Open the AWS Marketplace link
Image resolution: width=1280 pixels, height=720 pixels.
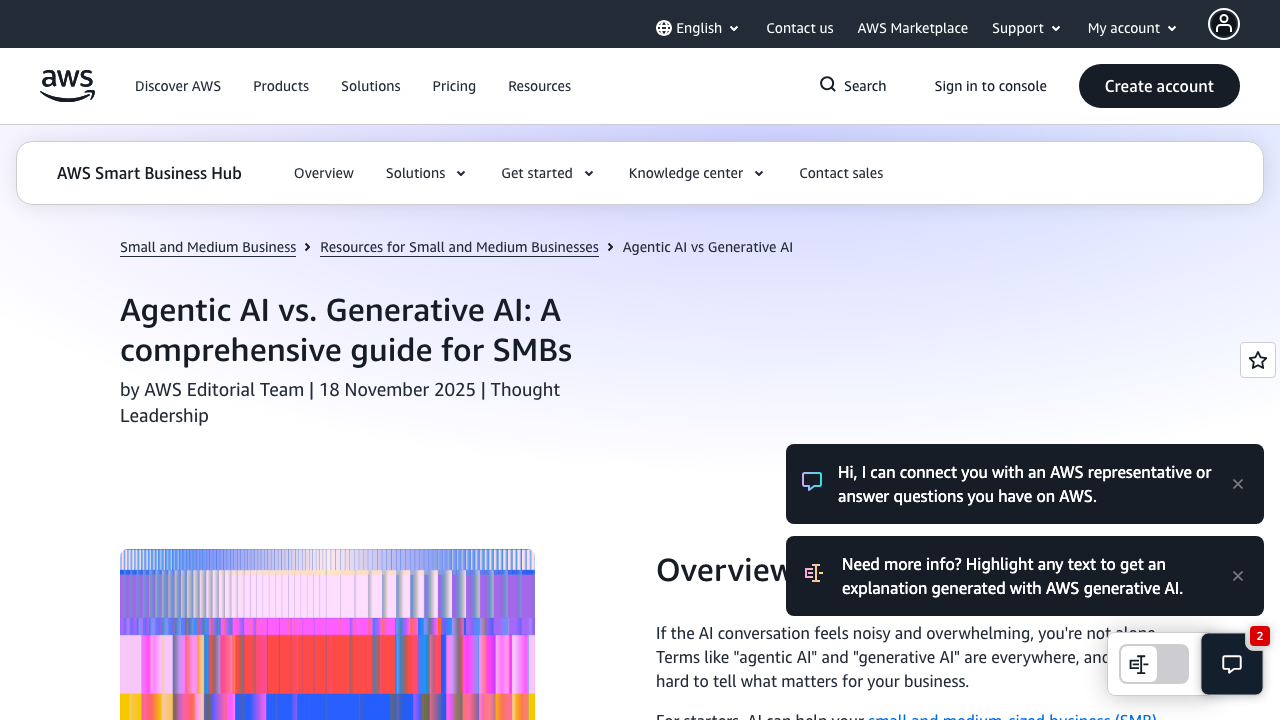pyautogui.click(x=913, y=28)
